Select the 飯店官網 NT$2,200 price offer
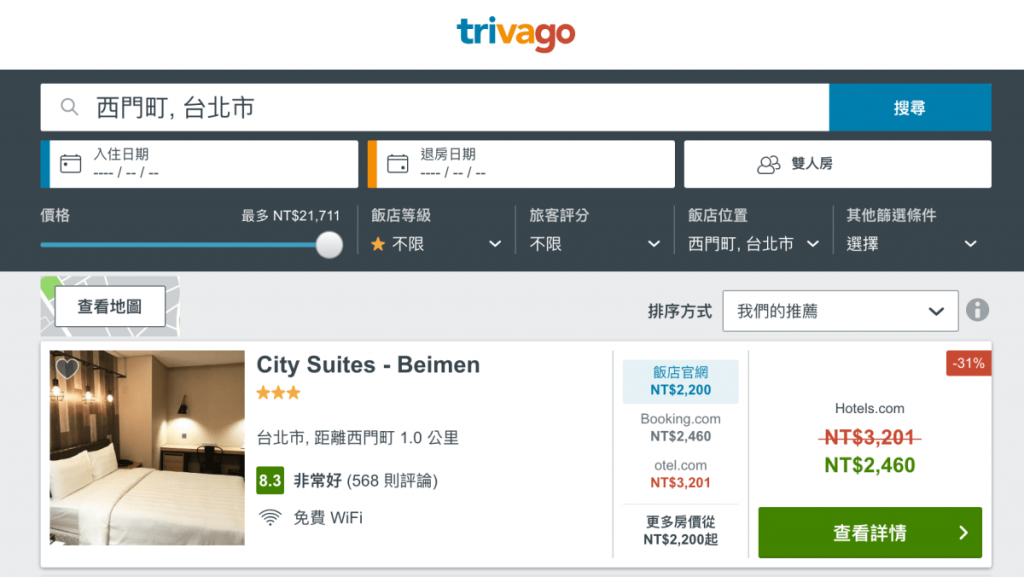Viewport: 1024px width, 577px height. (x=680, y=382)
